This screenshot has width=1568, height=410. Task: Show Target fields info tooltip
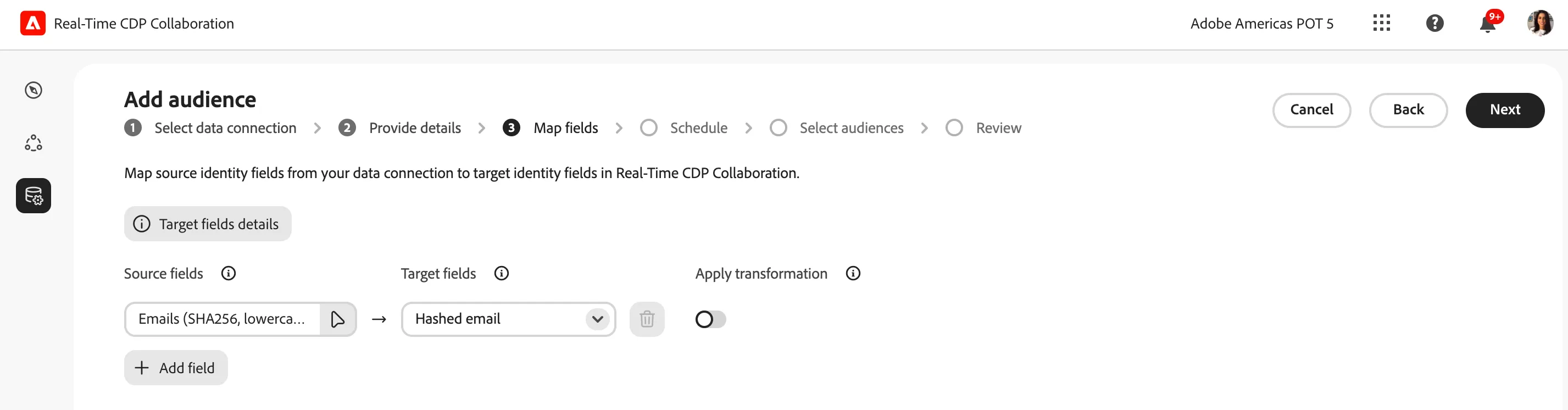coord(502,274)
